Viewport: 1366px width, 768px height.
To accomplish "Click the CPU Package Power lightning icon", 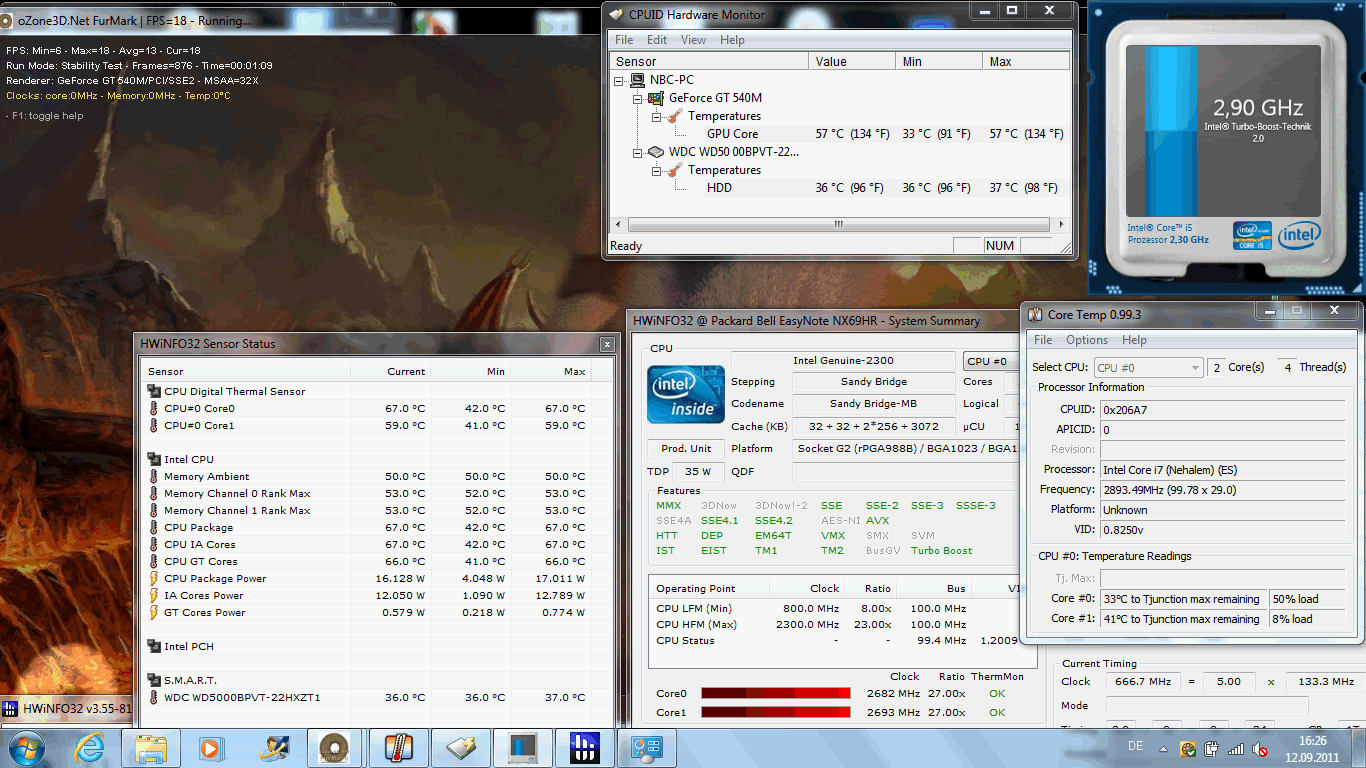I will (153, 578).
